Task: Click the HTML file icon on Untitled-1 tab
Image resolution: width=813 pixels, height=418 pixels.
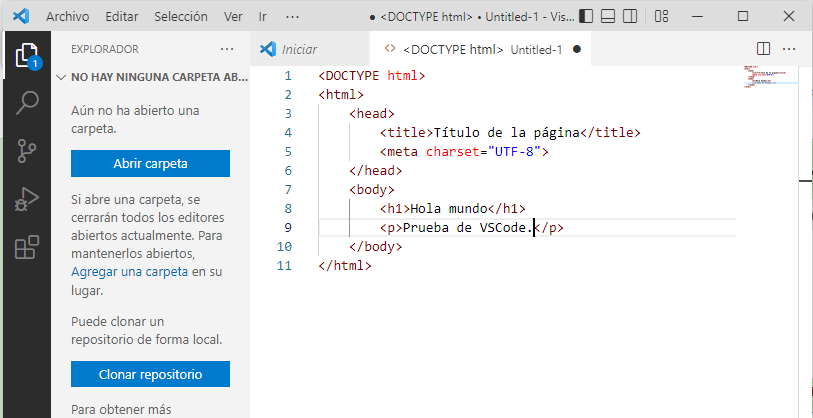Action: (x=390, y=49)
